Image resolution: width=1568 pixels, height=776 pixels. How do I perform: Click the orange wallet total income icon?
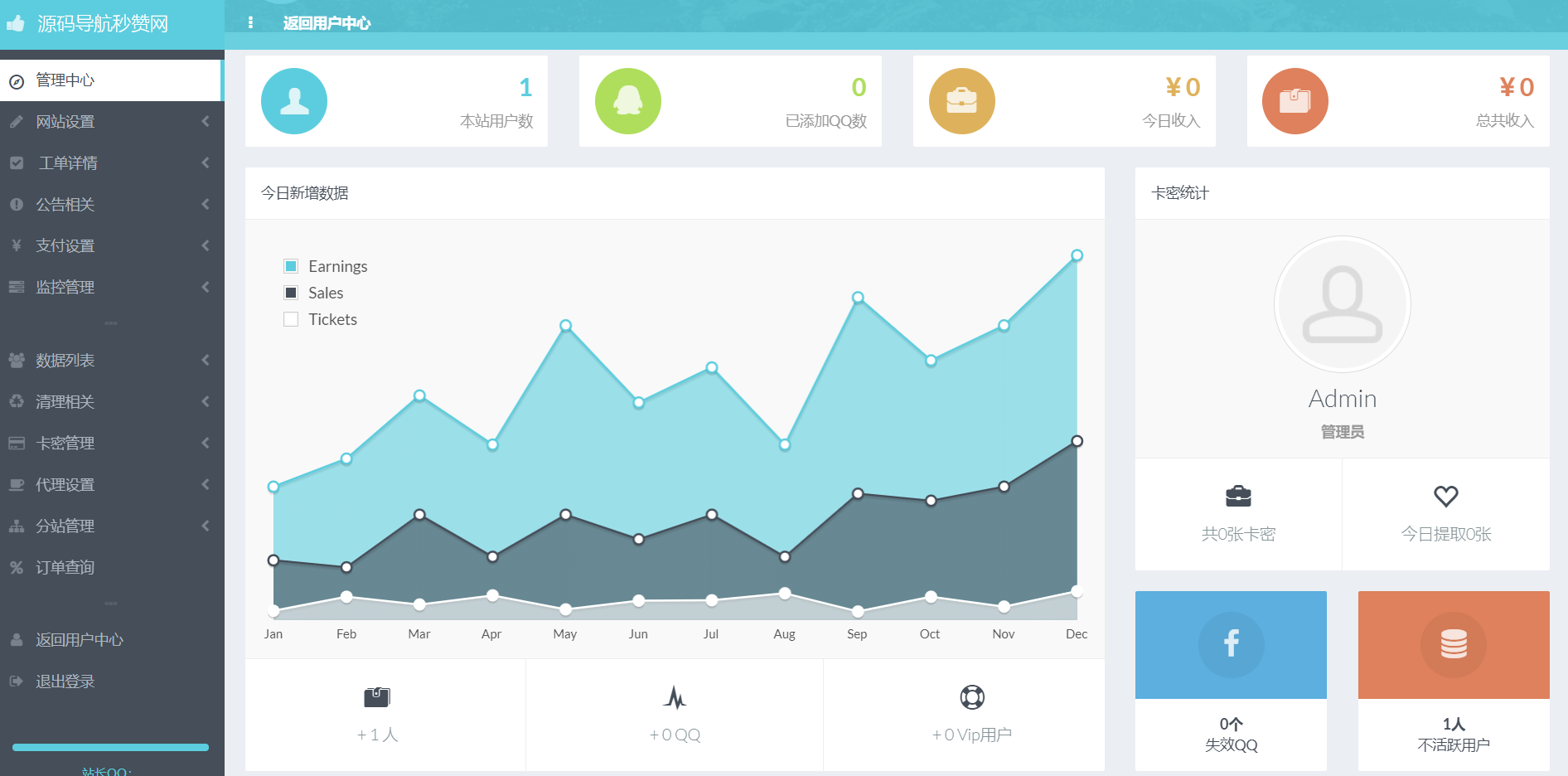(1295, 101)
